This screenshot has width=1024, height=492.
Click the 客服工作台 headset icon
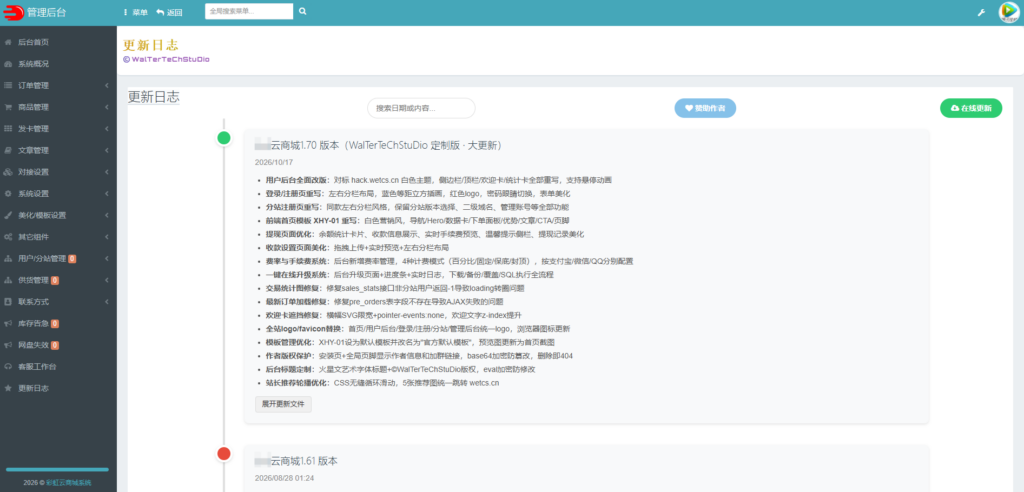[x=8, y=367]
